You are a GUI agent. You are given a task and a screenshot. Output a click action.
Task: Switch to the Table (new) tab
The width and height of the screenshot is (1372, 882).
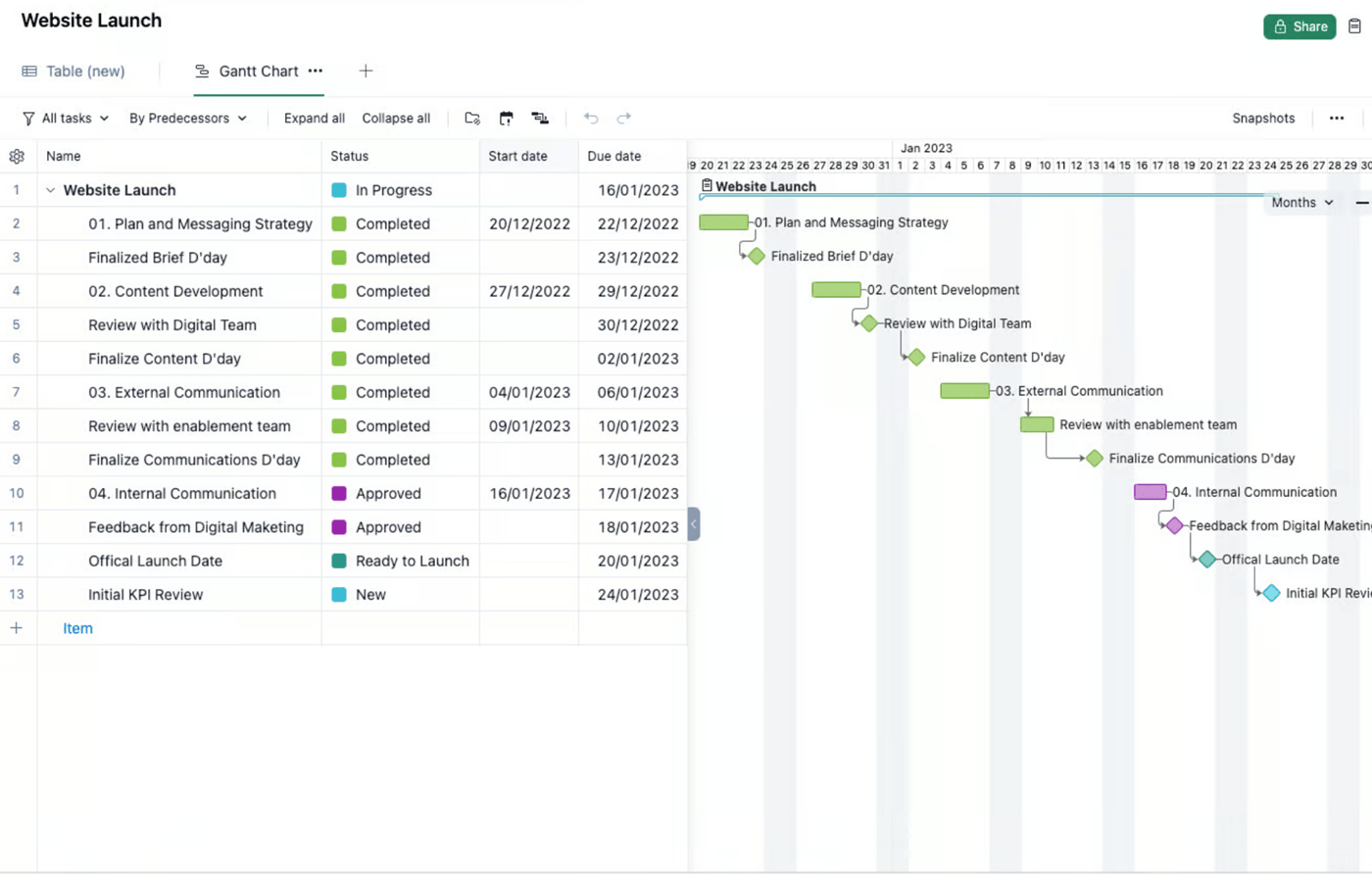[x=74, y=72]
